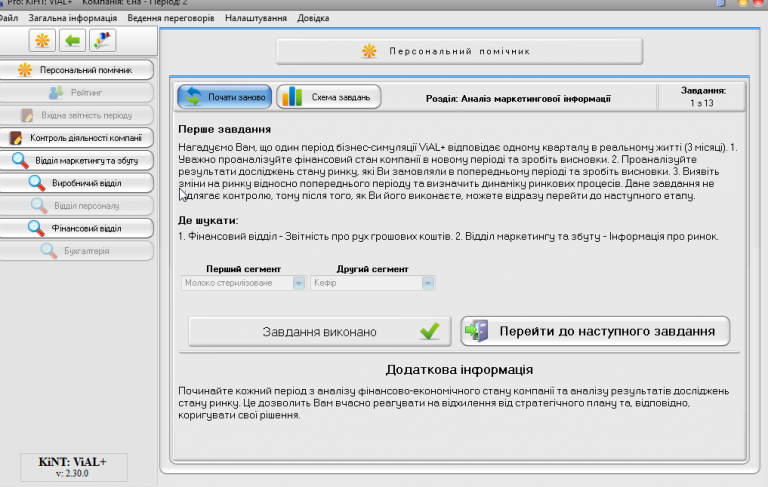Open Схема завдань chart button

(x=329, y=97)
